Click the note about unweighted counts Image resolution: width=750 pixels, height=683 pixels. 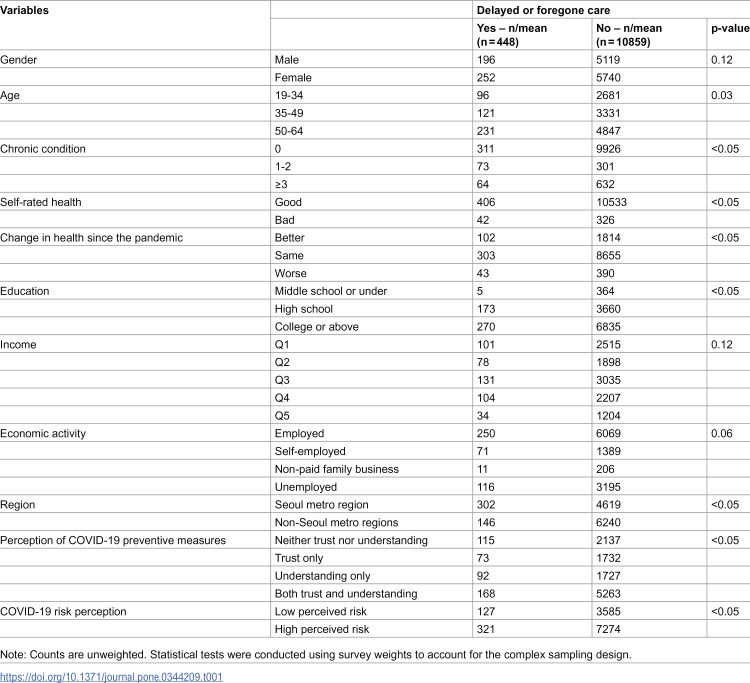[x=316, y=654]
